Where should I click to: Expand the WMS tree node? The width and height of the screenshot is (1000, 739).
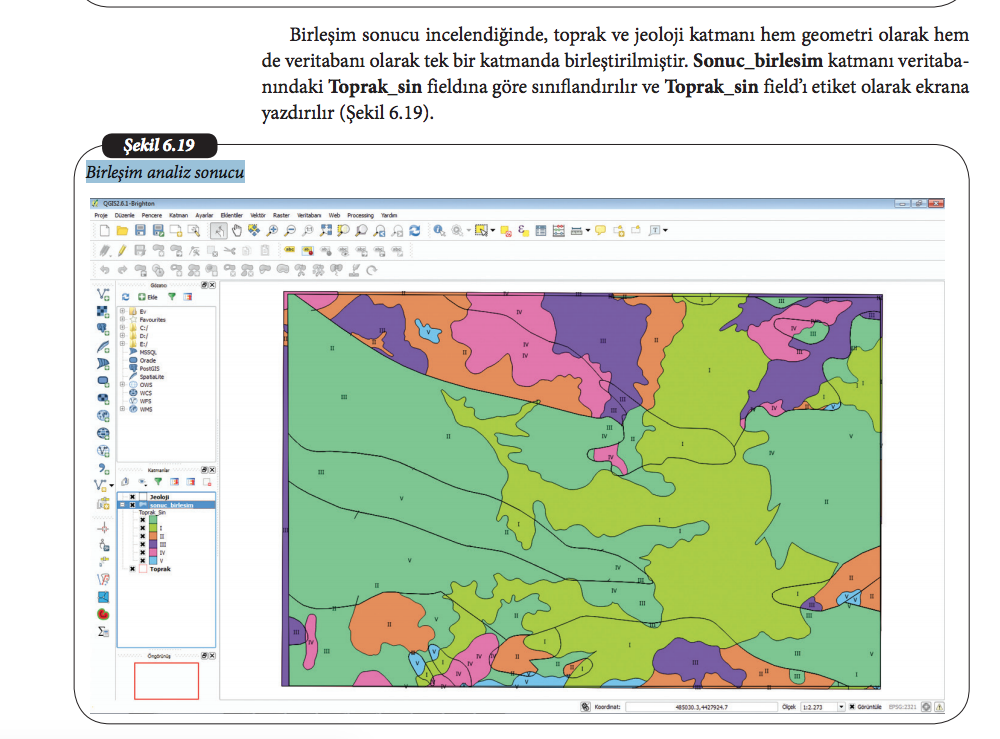click(x=122, y=409)
